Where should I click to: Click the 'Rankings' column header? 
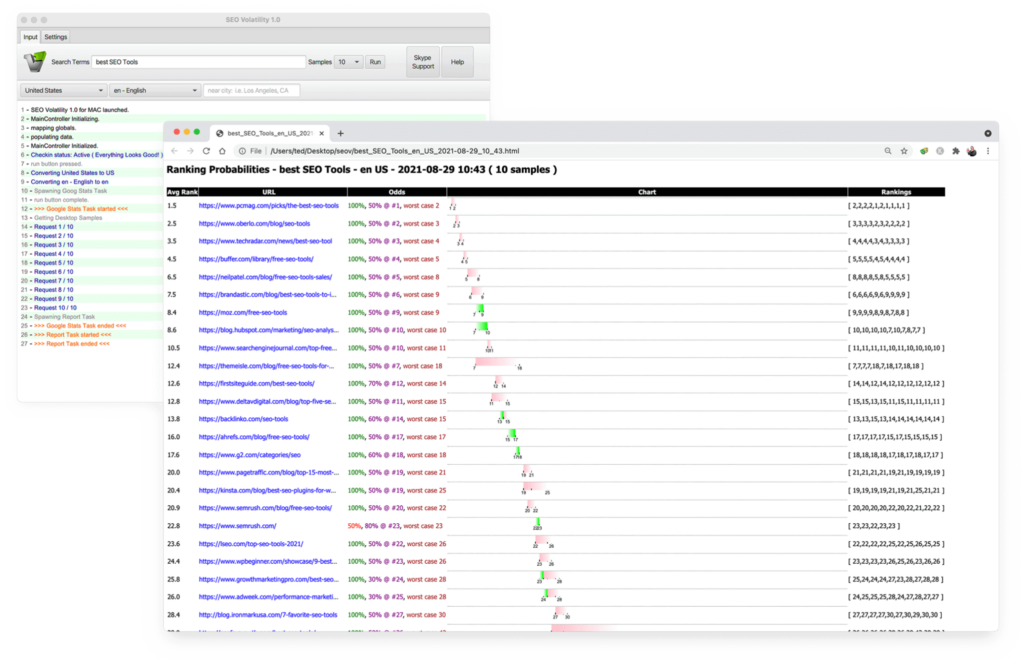pos(896,192)
